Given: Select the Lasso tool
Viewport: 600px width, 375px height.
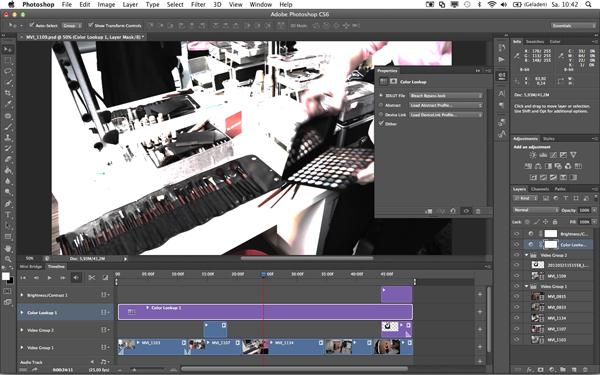Looking at the screenshot, I should (x=8, y=71).
